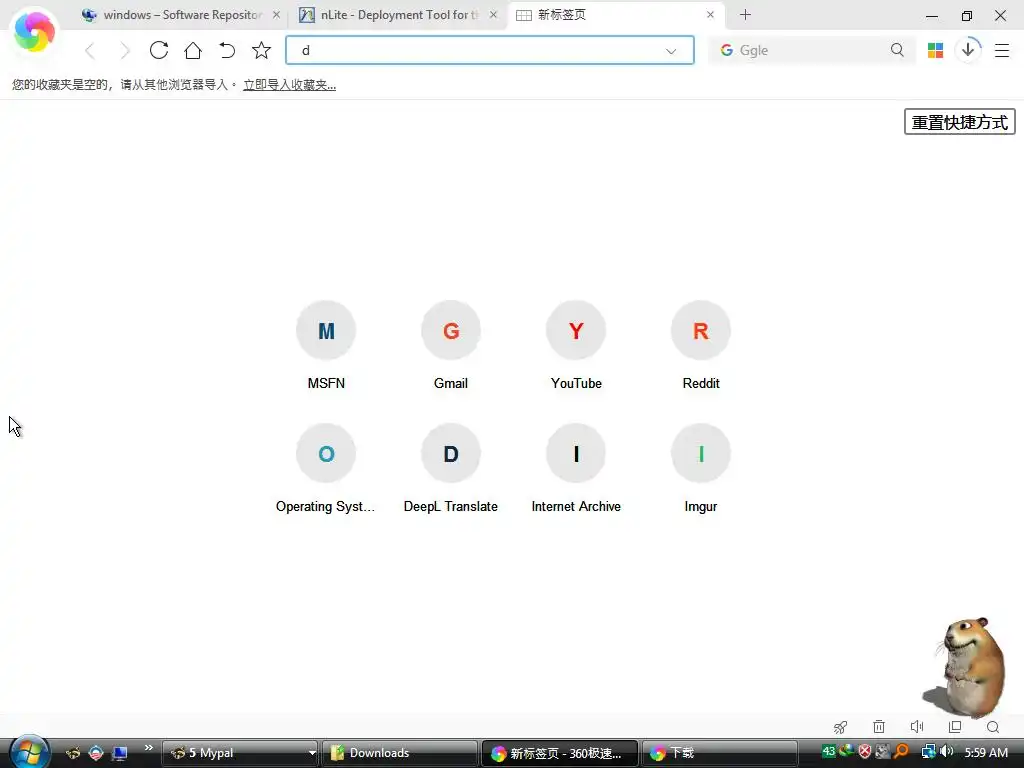Click the trash bin icon in status bar
Image resolution: width=1024 pixels, height=768 pixels.
coord(879,727)
